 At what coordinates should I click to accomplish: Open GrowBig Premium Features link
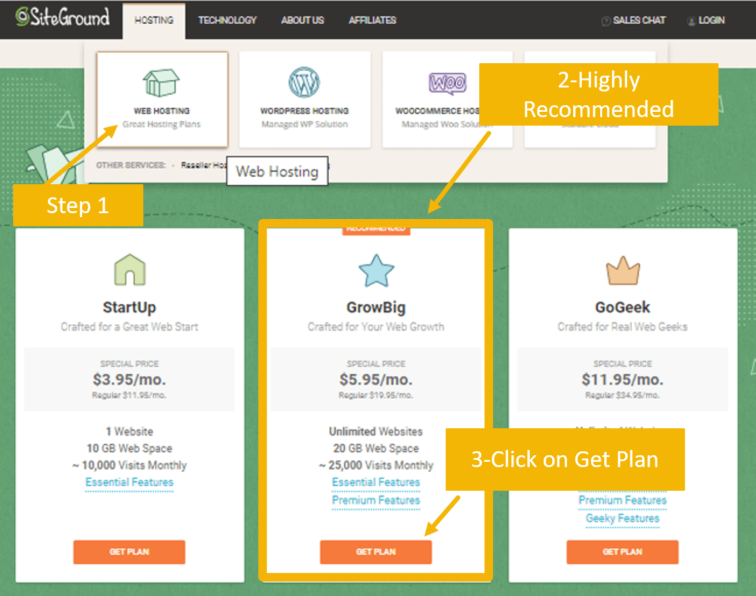click(x=376, y=501)
